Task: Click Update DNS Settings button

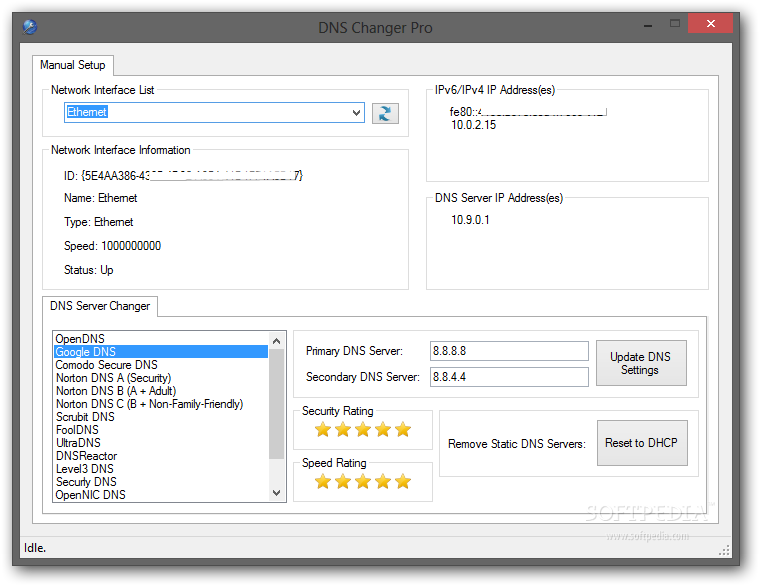Action: [x=641, y=363]
